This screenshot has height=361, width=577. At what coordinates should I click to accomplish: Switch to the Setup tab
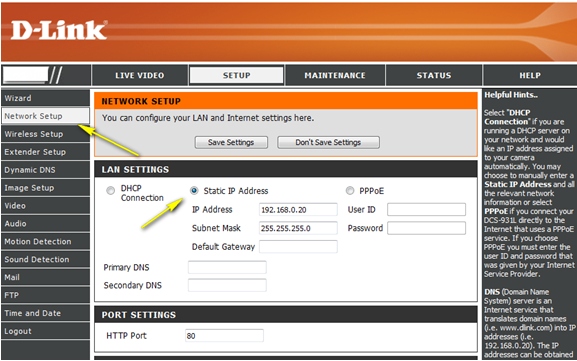[236, 75]
